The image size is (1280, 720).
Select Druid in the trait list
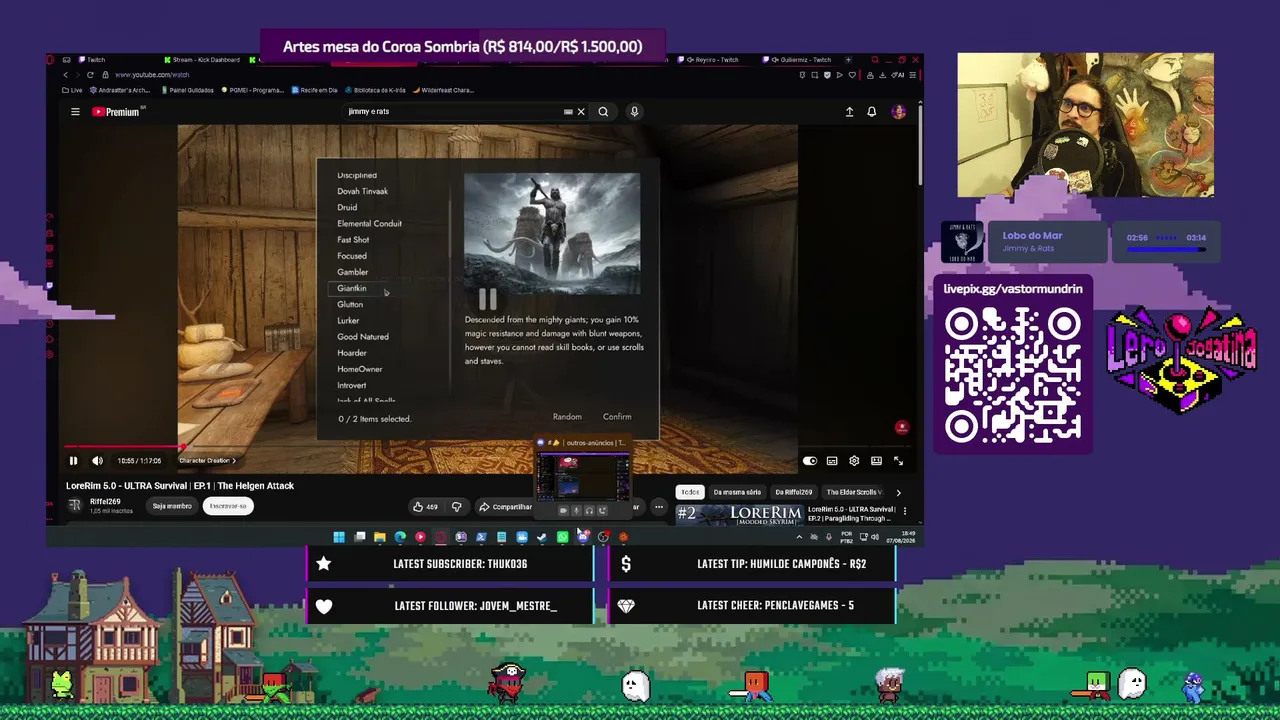(x=347, y=207)
